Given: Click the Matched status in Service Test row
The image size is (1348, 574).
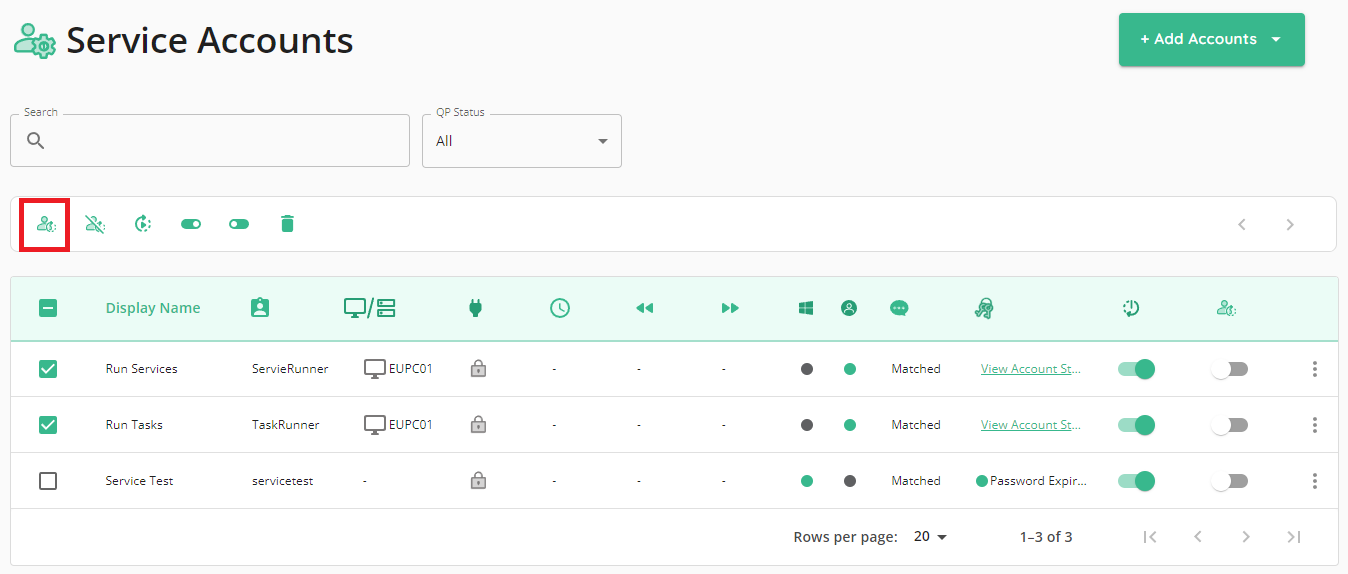Looking at the screenshot, I should pos(916,481).
